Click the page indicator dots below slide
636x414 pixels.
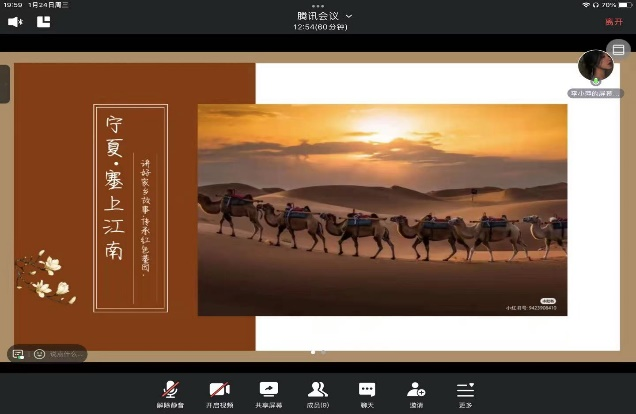pyautogui.click(x=318, y=353)
